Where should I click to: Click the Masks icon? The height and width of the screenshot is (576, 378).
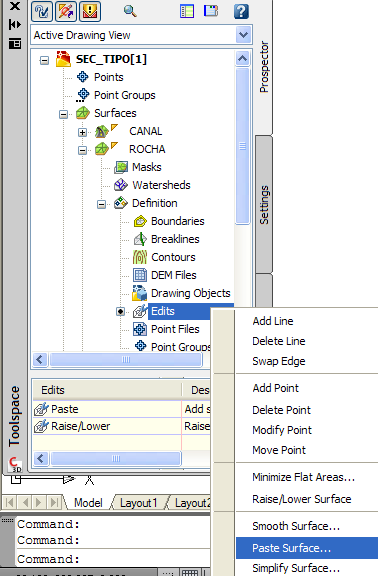pyautogui.click(x=121, y=167)
